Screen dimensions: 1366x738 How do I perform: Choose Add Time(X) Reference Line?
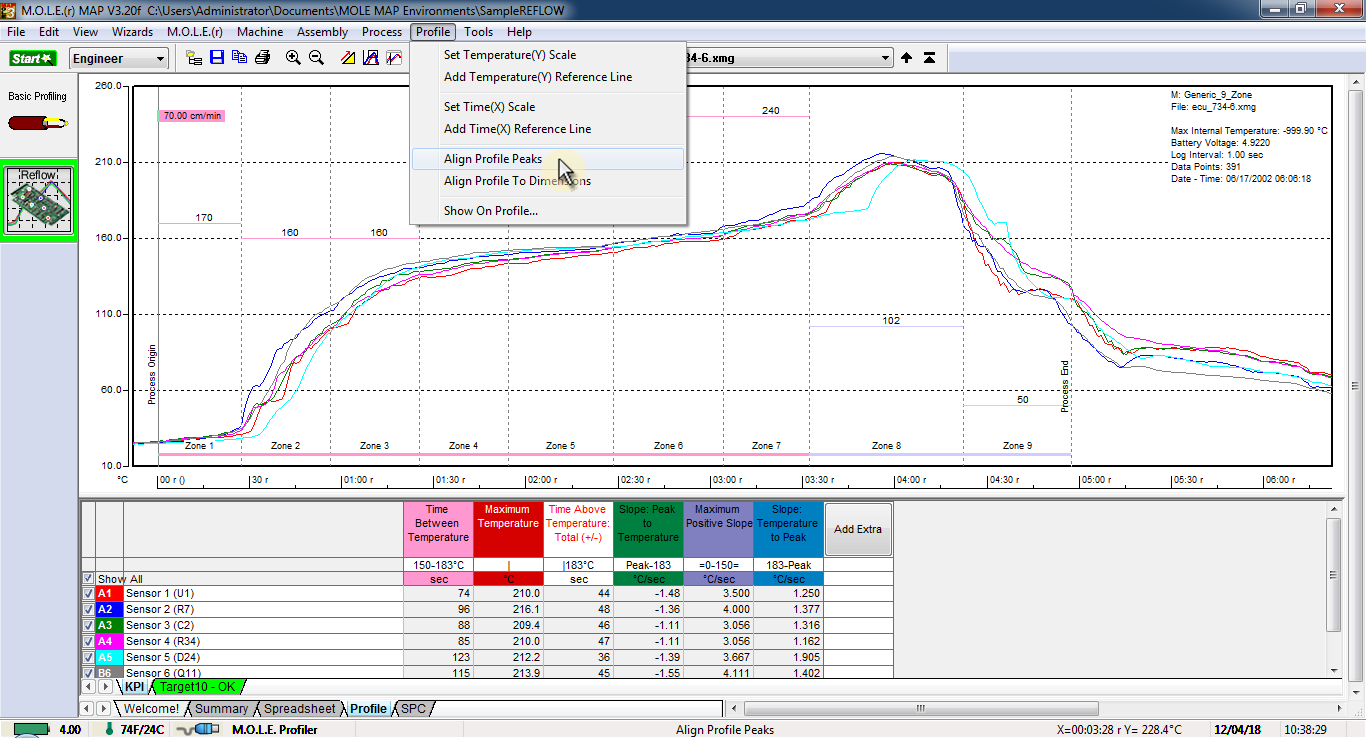coord(548,129)
